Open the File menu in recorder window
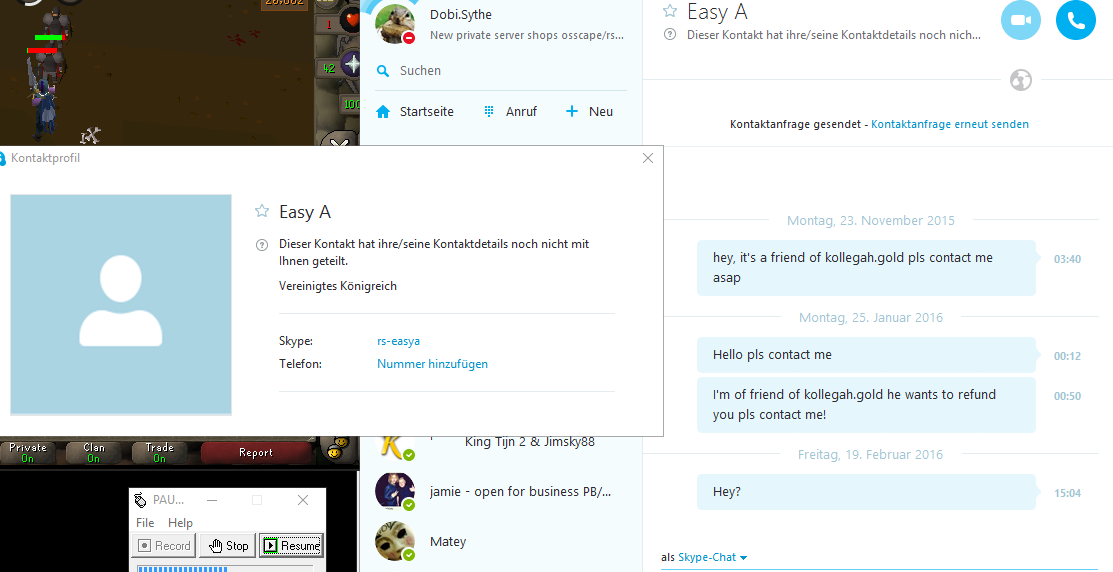Image resolution: width=1113 pixels, height=572 pixels. pos(145,522)
